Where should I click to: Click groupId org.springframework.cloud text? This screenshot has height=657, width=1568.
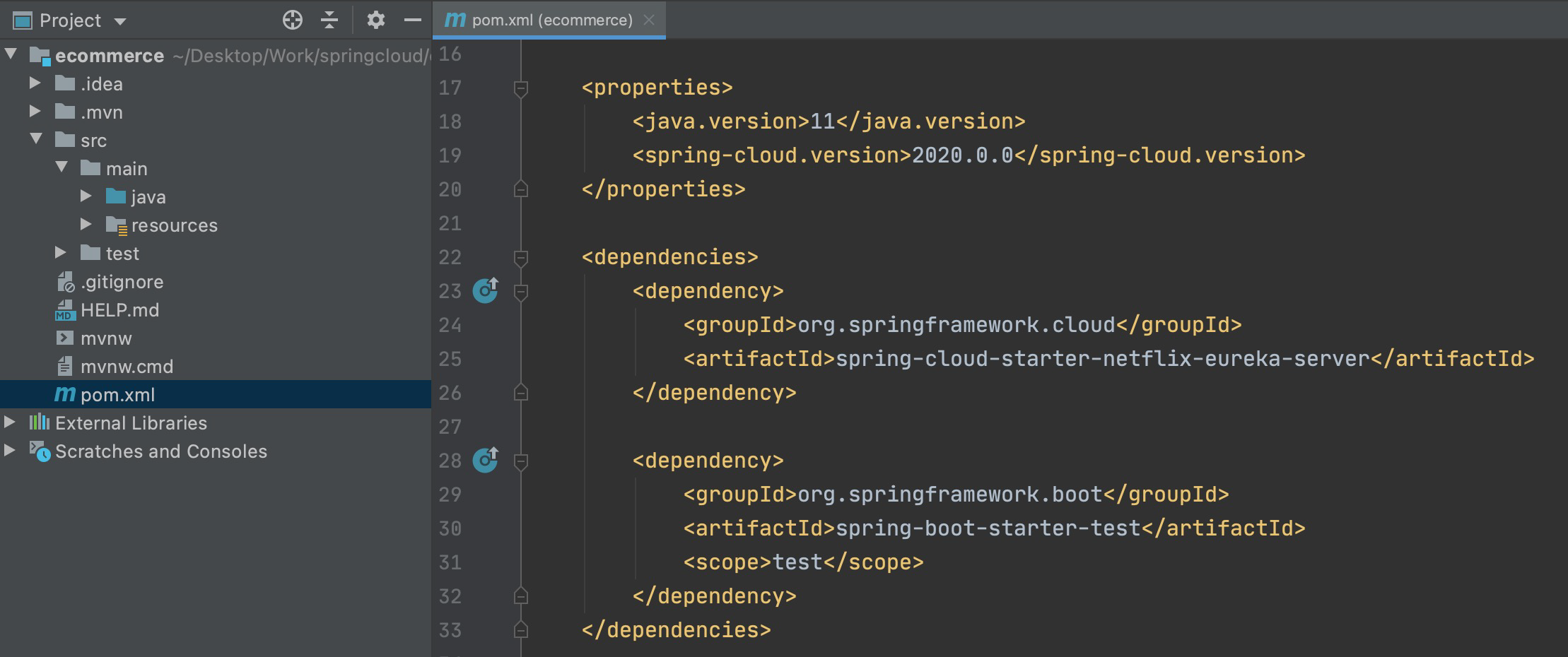956,325
